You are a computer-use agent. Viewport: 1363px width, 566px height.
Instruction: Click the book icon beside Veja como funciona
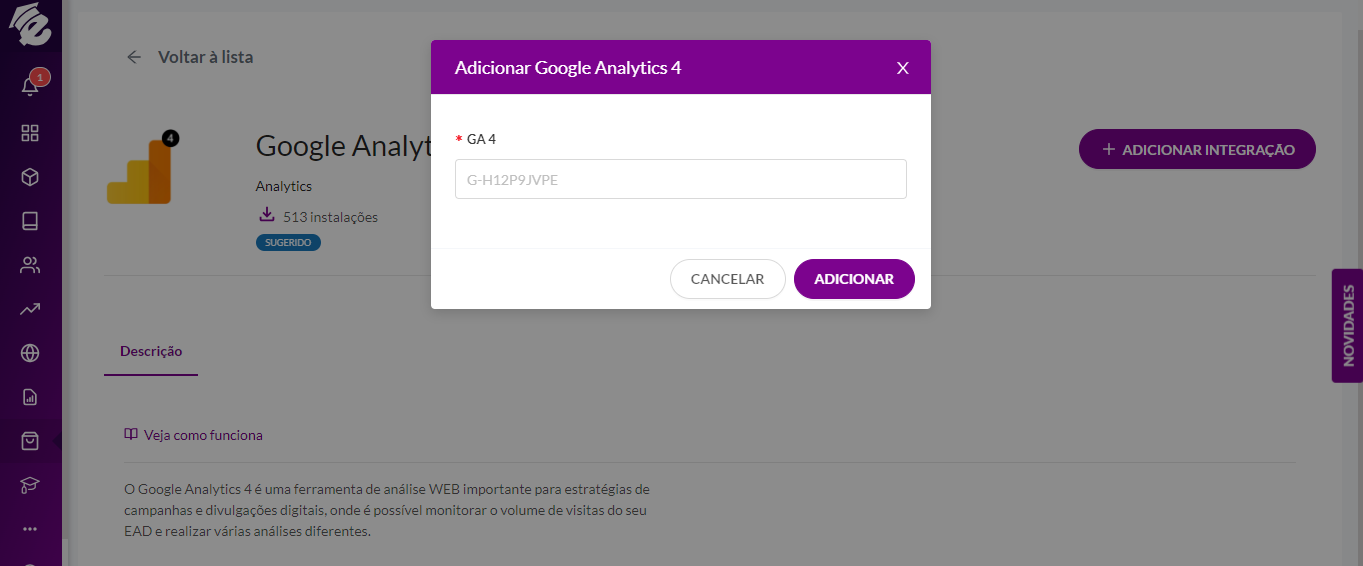(131, 435)
